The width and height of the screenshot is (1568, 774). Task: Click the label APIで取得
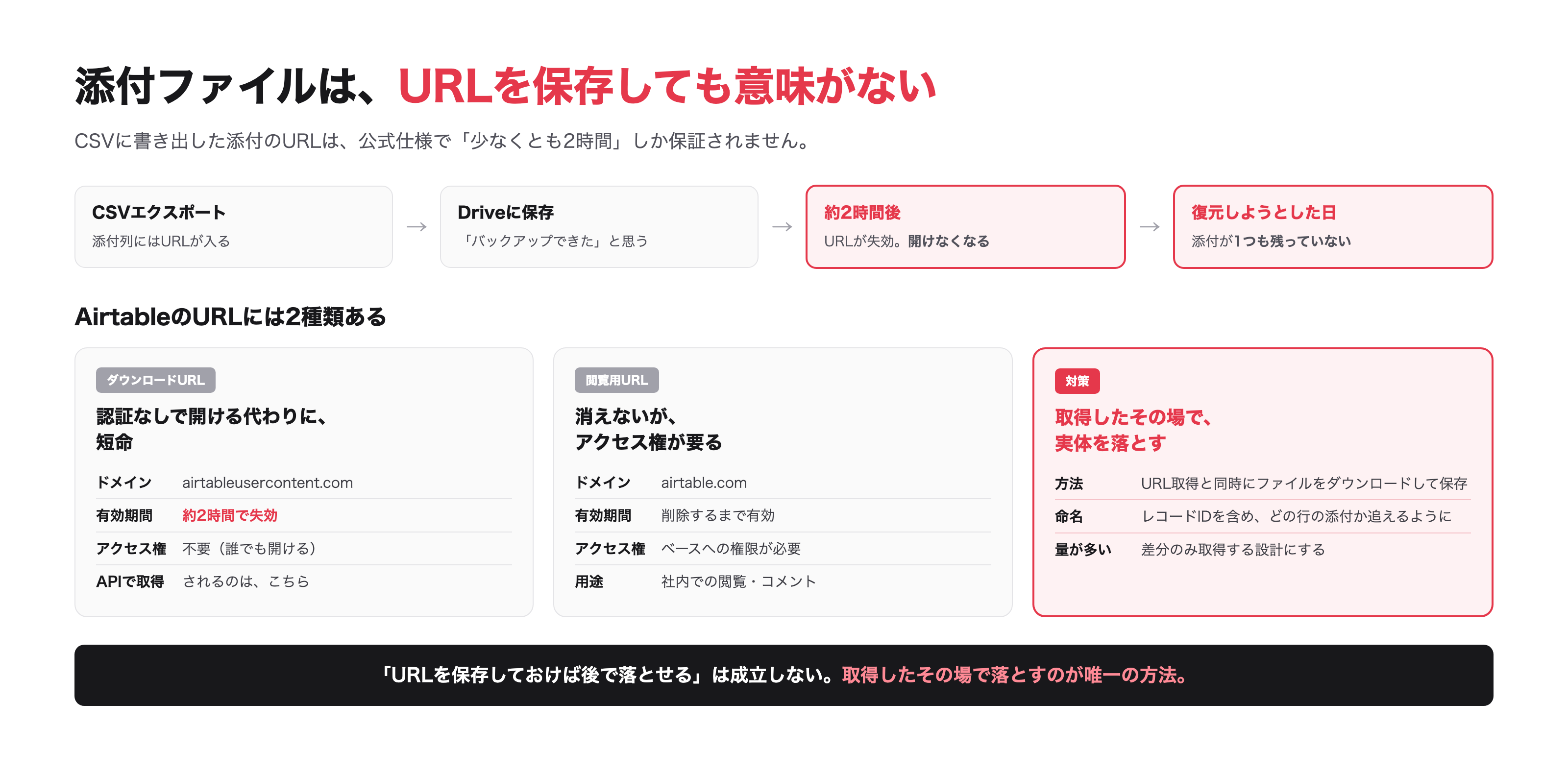130,581
